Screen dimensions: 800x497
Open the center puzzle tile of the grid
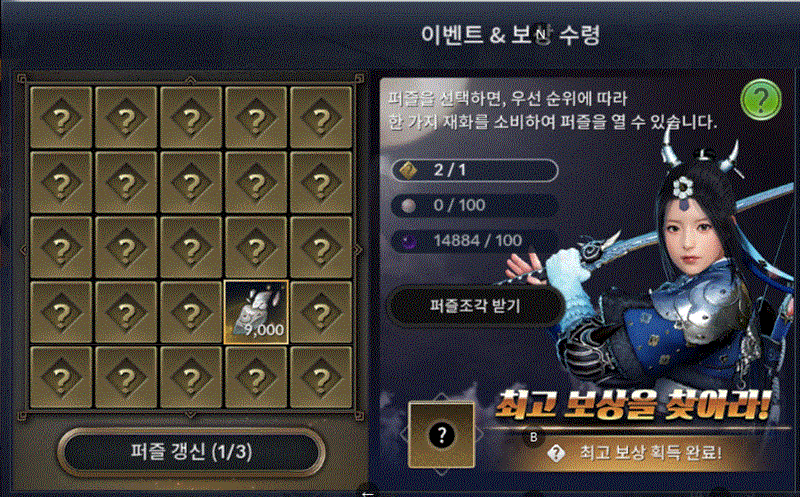191,247
